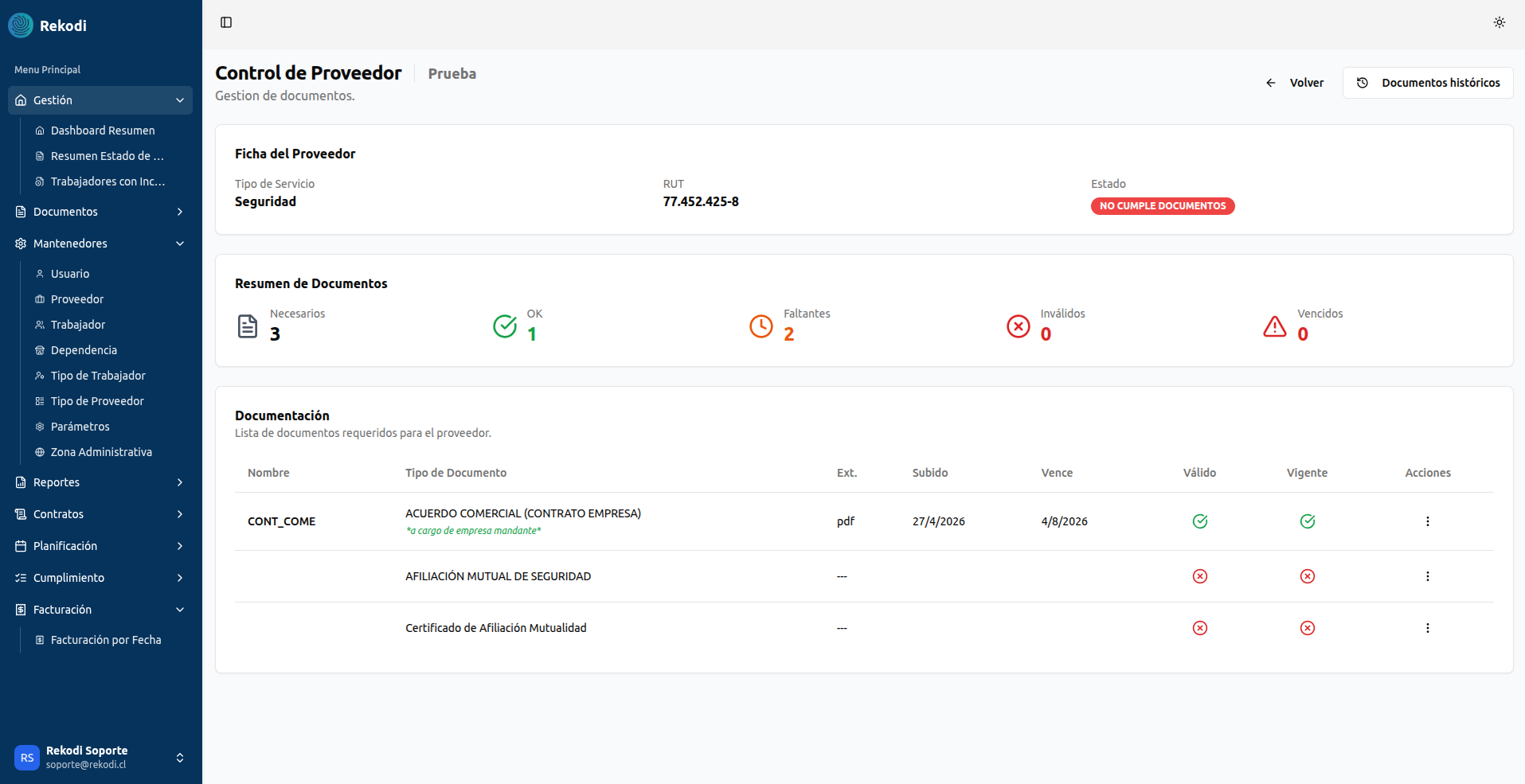Click the Mantenedores gear icon
This screenshot has height=784, width=1525.
pos(21,244)
